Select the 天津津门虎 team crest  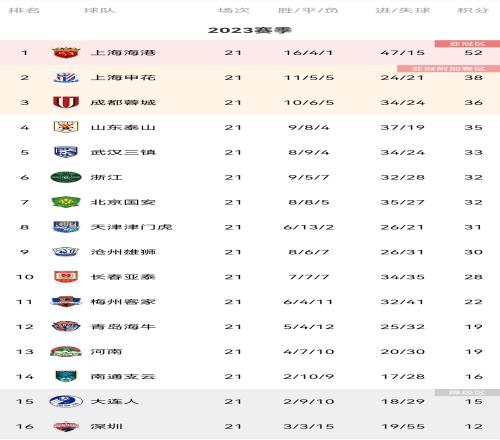pyautogui.click(x=66, y=227)
